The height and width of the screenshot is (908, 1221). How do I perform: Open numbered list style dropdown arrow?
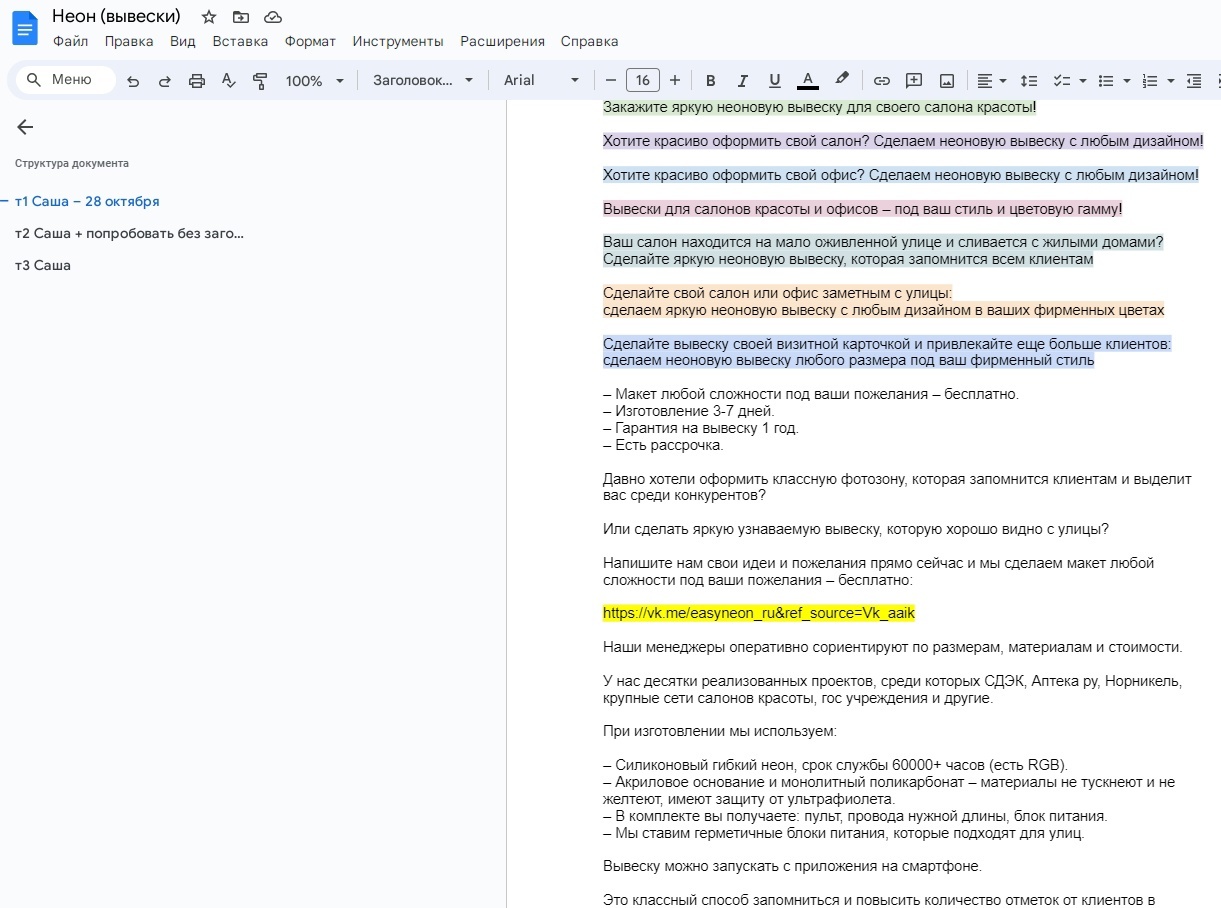coord(1170,81)
